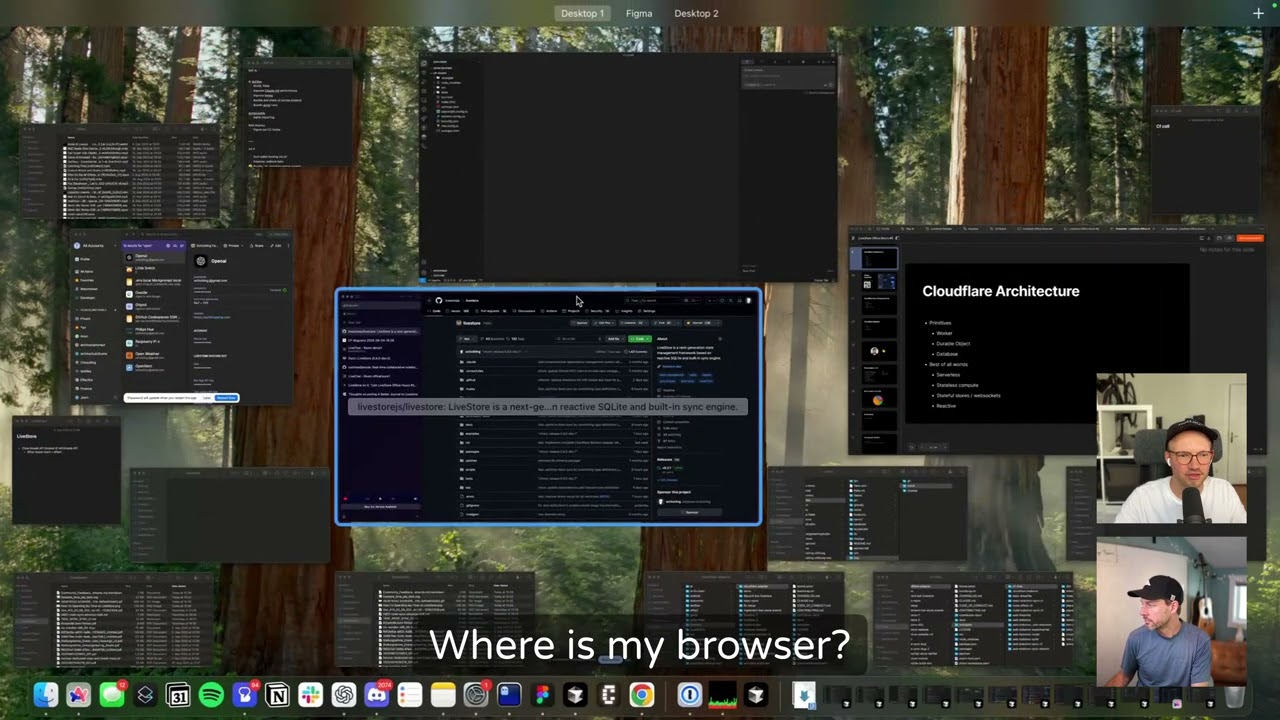Launch ChatGPT from the Dock
Viewport: 1280px width, 720px height.
coord(343,695)
